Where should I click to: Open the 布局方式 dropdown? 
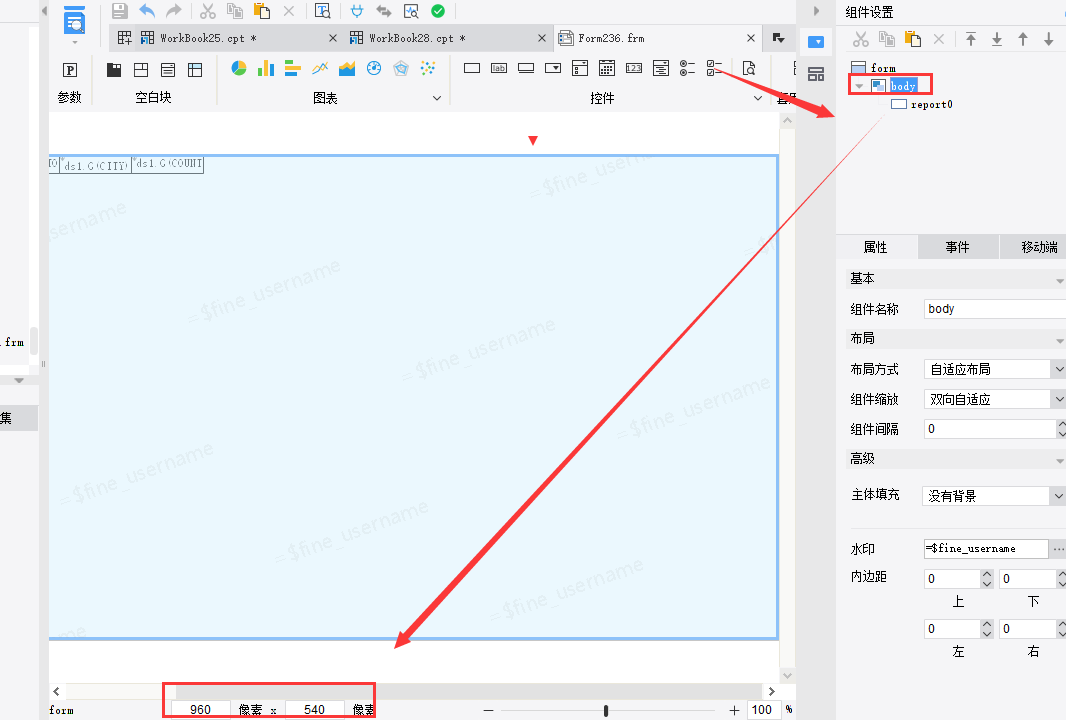point(995,369)
